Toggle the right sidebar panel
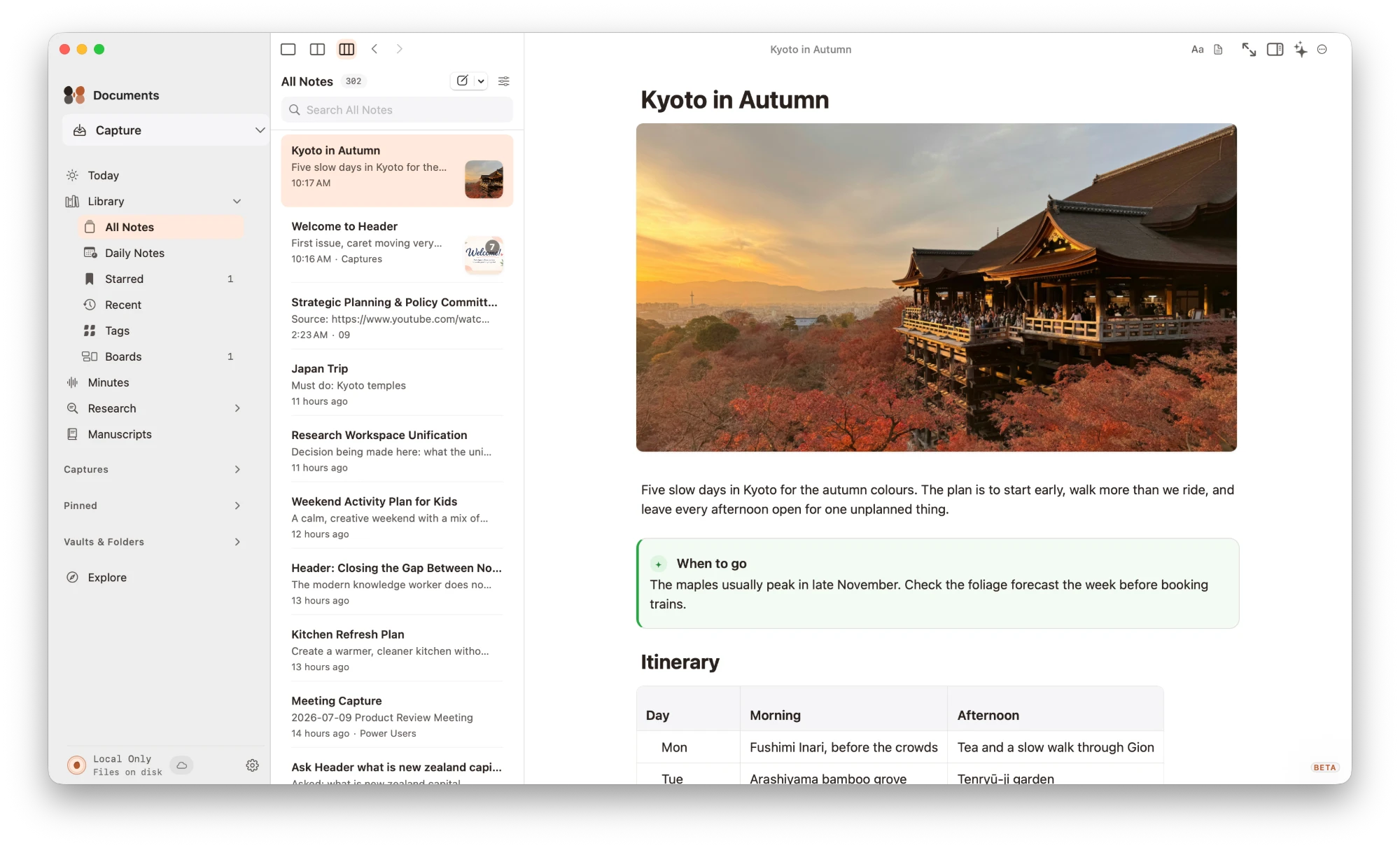 tap(1275, 50)
